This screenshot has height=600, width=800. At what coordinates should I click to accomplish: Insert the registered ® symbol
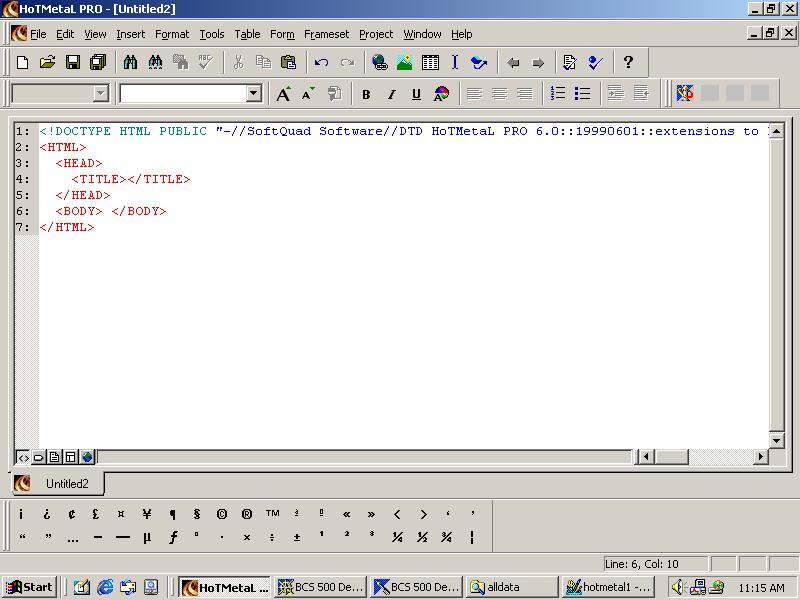coord(246,514)
